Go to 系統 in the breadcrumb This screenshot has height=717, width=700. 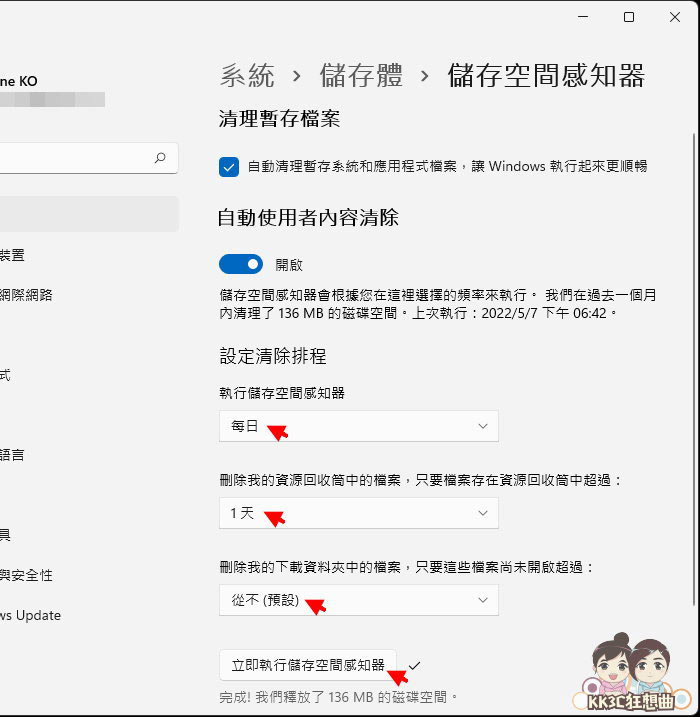(x=247, y=75)
